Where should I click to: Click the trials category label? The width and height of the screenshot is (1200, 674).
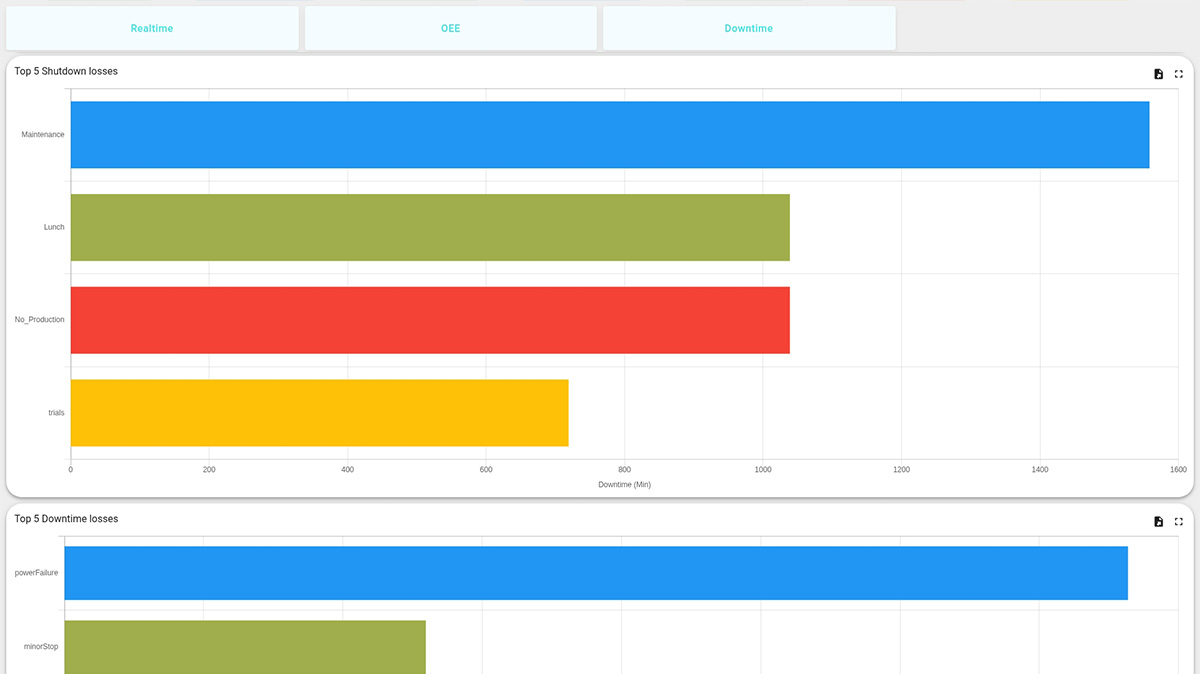(57, 412)
